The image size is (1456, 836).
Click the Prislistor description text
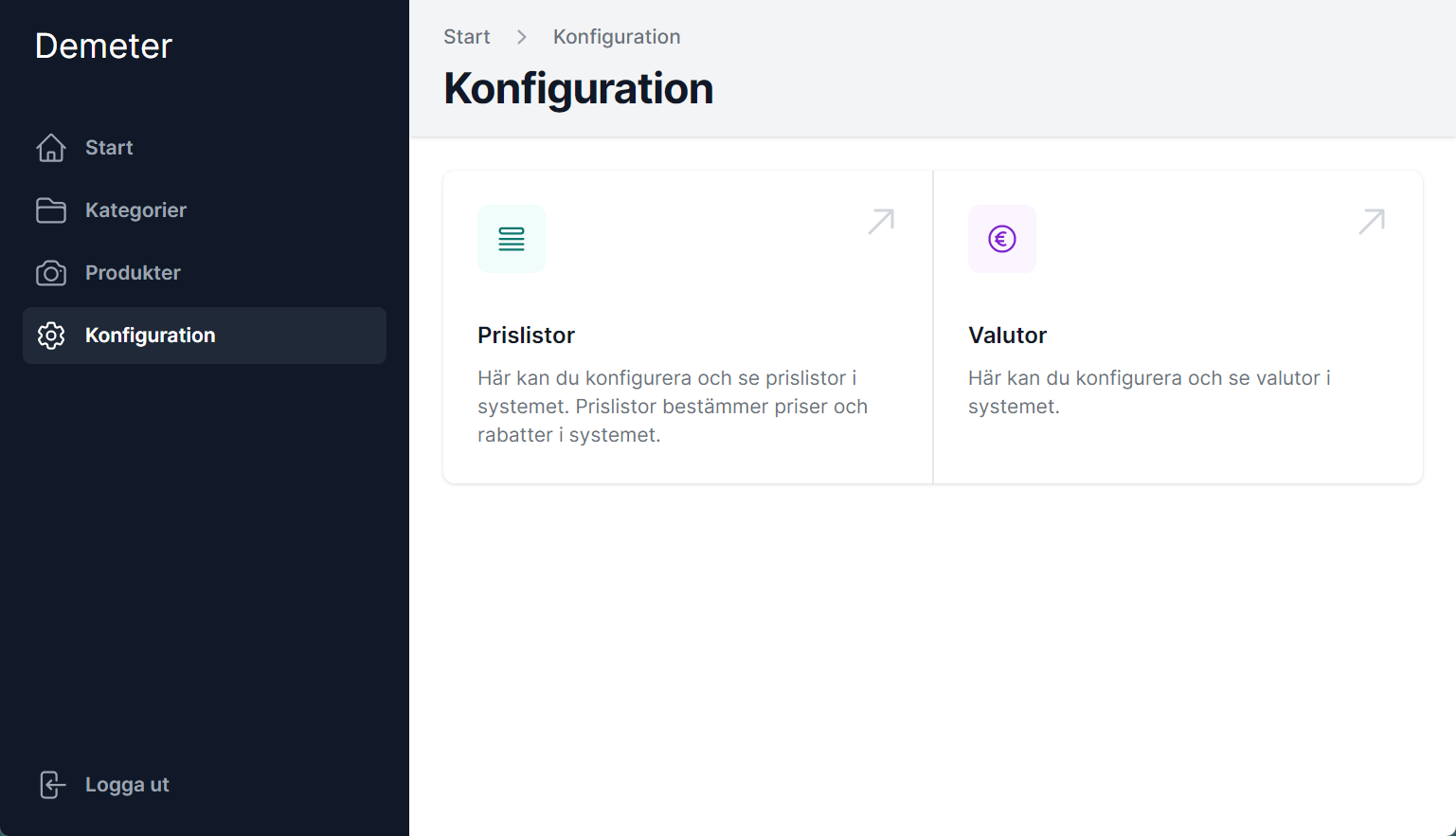673,407
